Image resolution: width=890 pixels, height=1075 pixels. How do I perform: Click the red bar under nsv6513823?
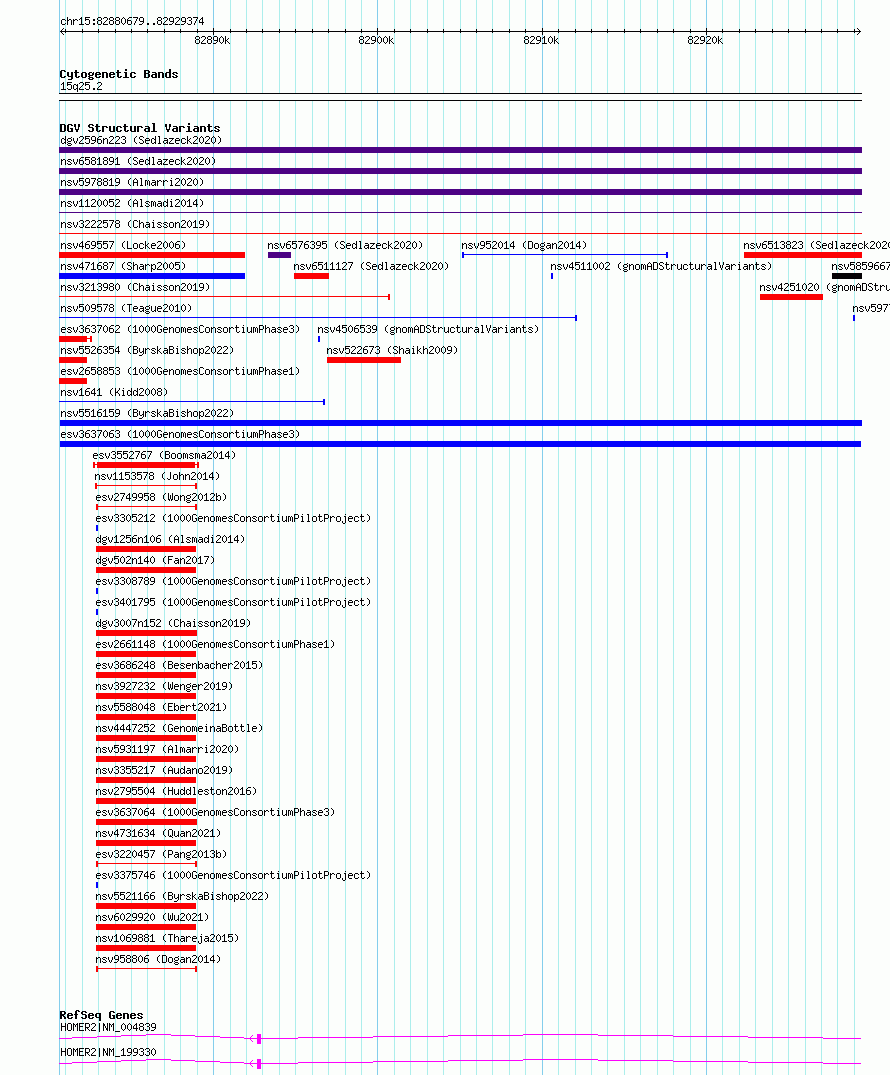[802, 255]
